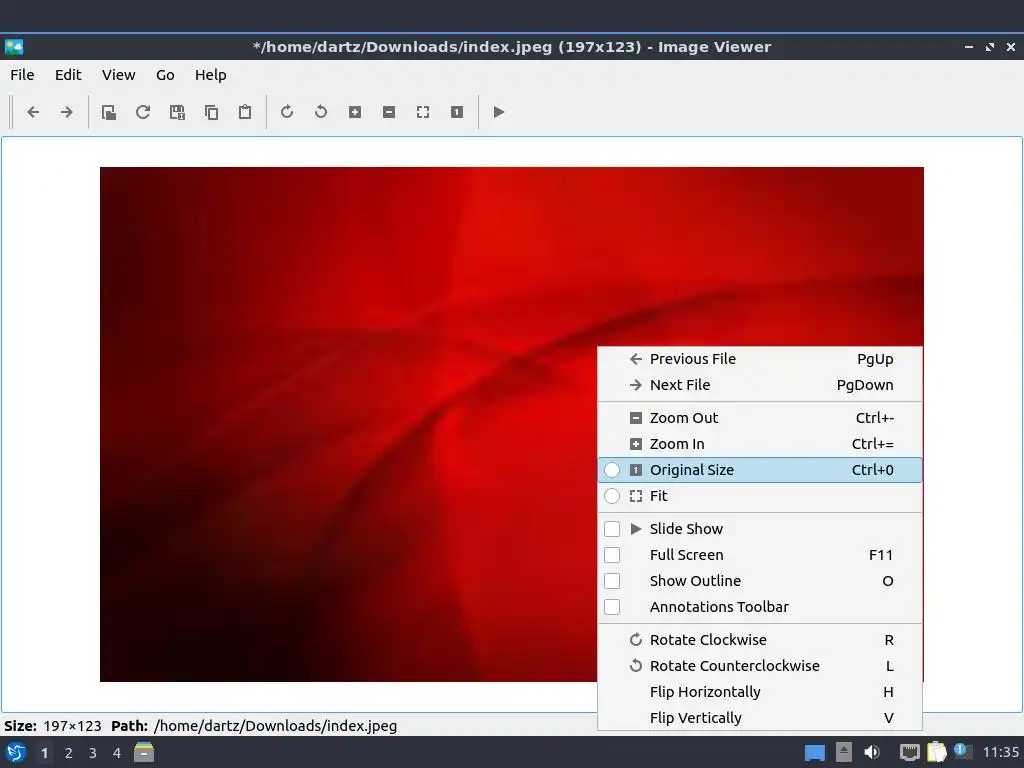Reload the image with toolbar refresh icon

tap(143, 112)
